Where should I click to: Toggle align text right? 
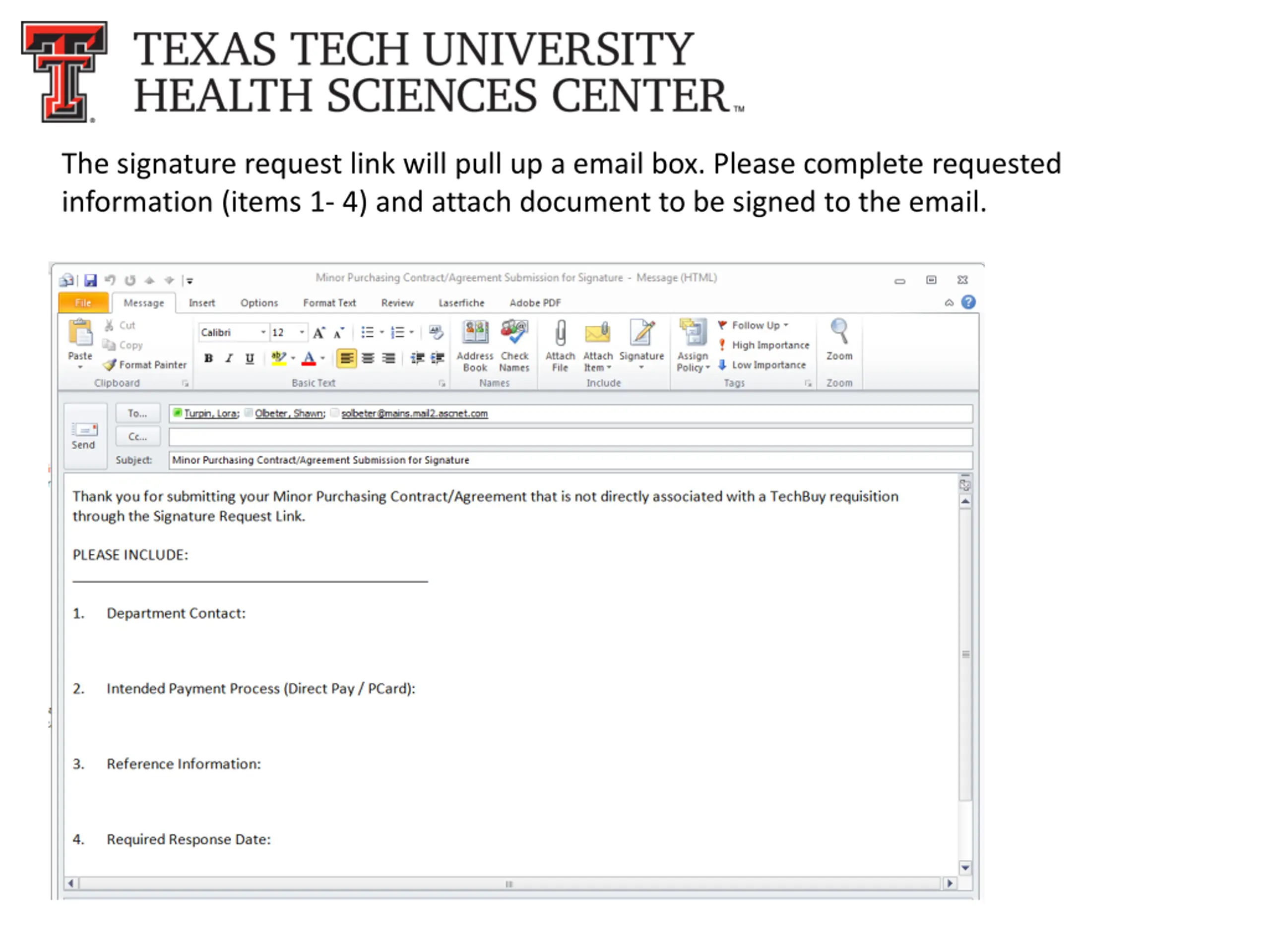coord(389,358)
